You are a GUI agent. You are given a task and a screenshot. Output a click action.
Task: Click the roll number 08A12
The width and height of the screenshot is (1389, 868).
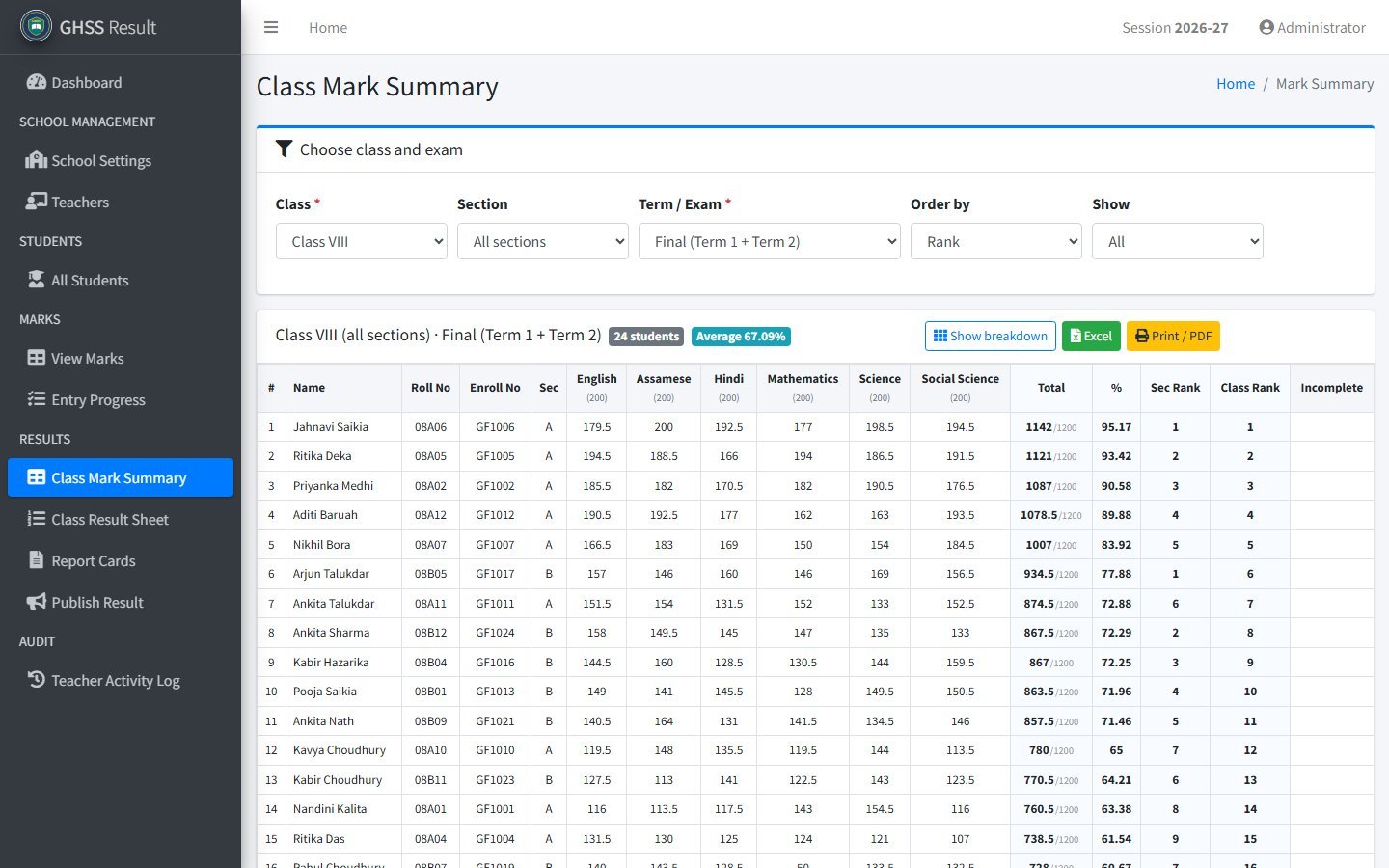click(430, 515)
